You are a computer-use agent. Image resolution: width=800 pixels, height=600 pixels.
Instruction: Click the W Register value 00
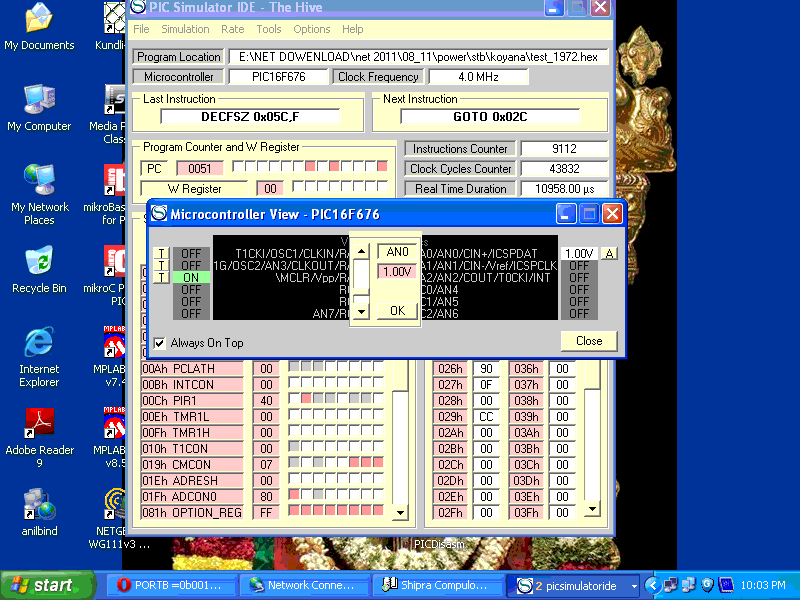tap(270, 189)
